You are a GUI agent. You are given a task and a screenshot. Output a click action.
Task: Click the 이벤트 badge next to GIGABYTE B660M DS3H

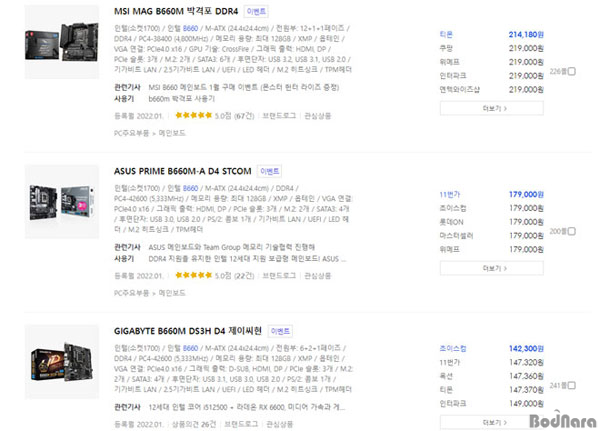click(x=280, y=331)
